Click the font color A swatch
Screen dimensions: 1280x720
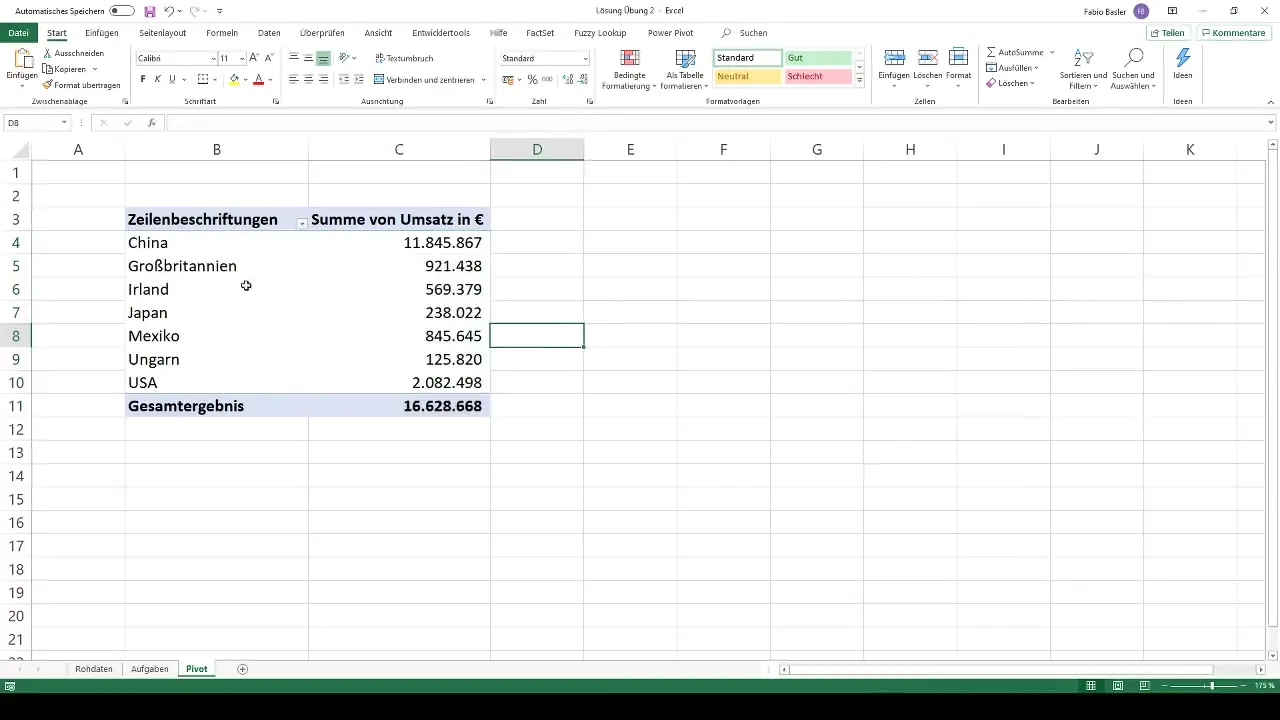pos(258,79)
